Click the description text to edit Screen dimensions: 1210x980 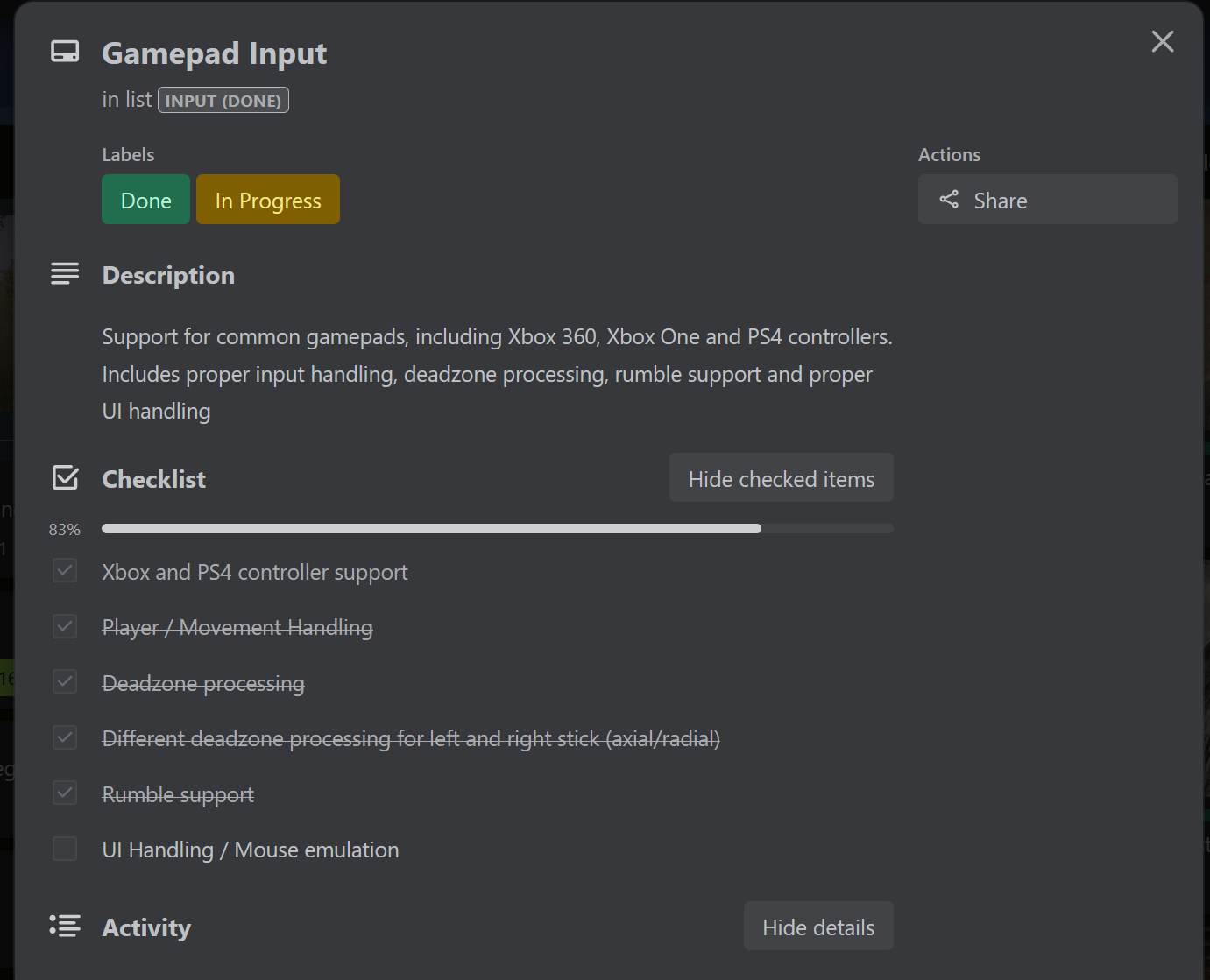496,374
